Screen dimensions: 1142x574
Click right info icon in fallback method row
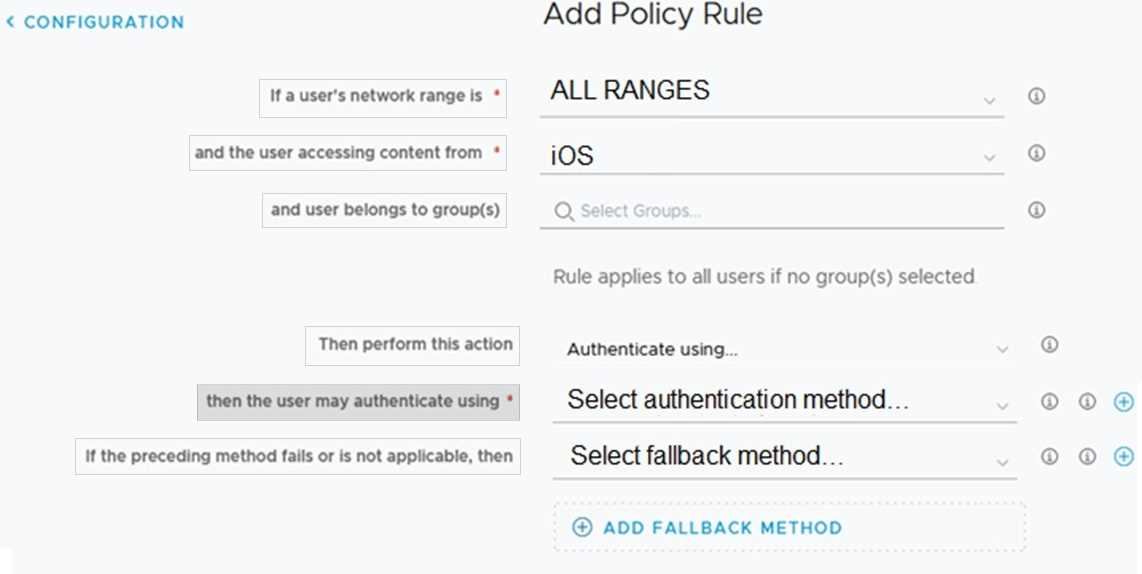point(1087,457)
